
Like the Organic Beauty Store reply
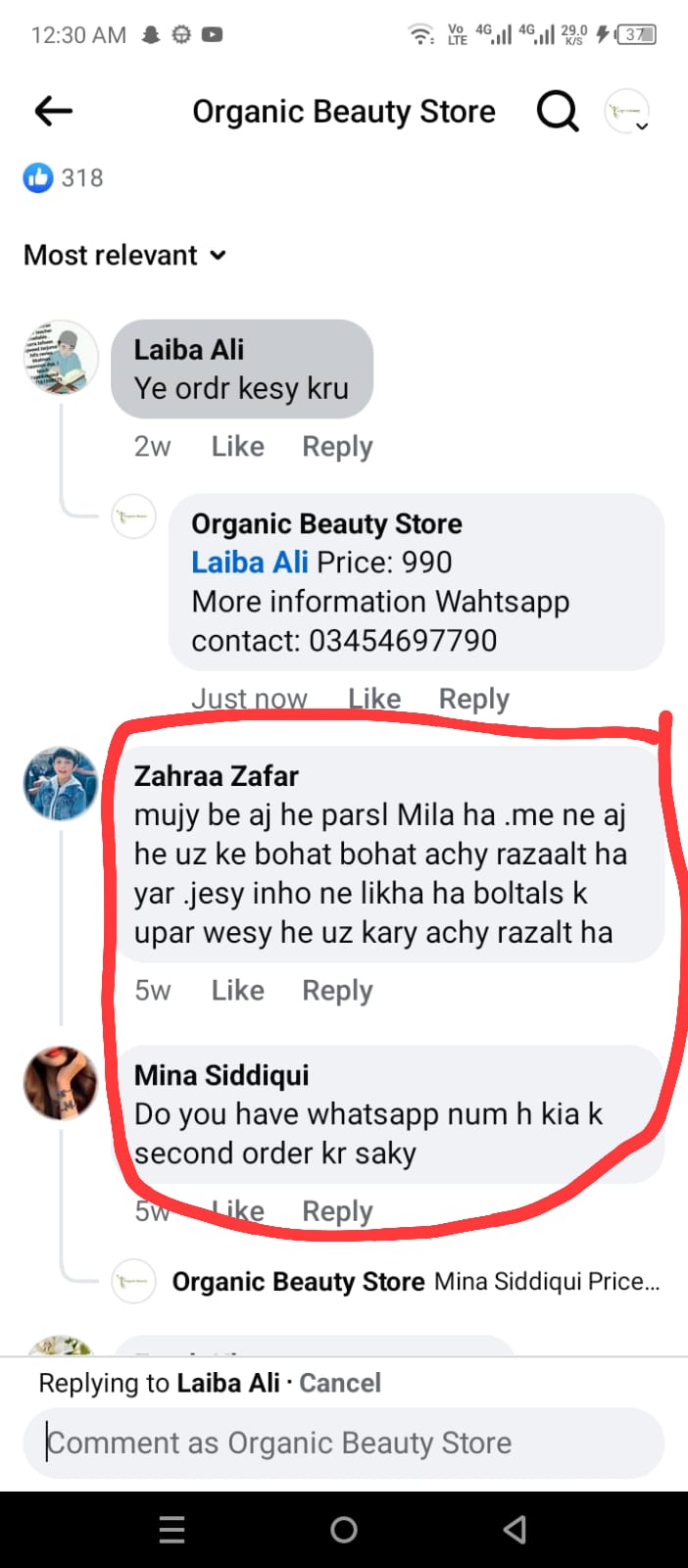pyautogui.click(x=374, y=699)
